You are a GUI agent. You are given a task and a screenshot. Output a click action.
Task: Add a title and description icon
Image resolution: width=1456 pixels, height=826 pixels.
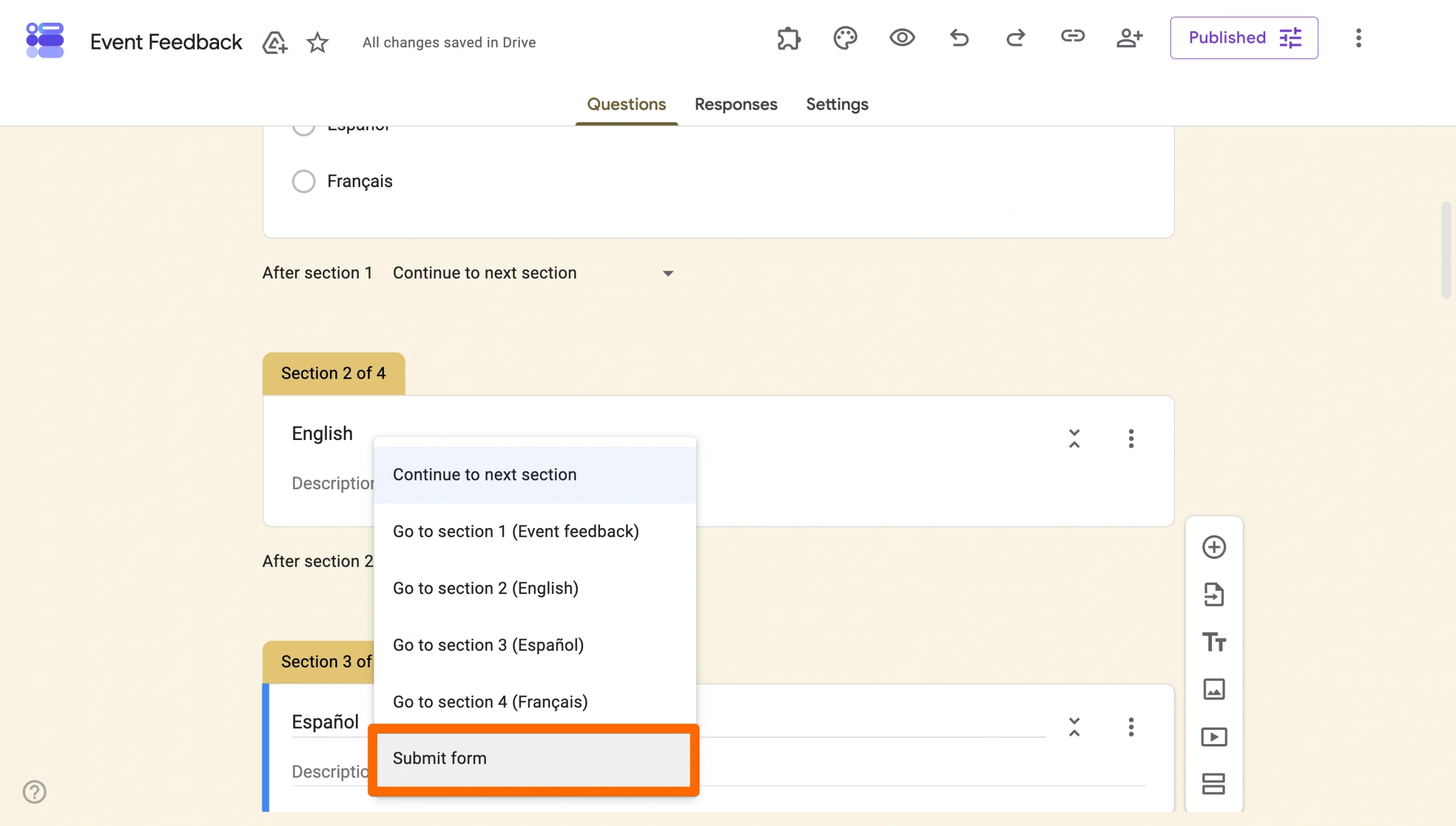click(1214, 642)
